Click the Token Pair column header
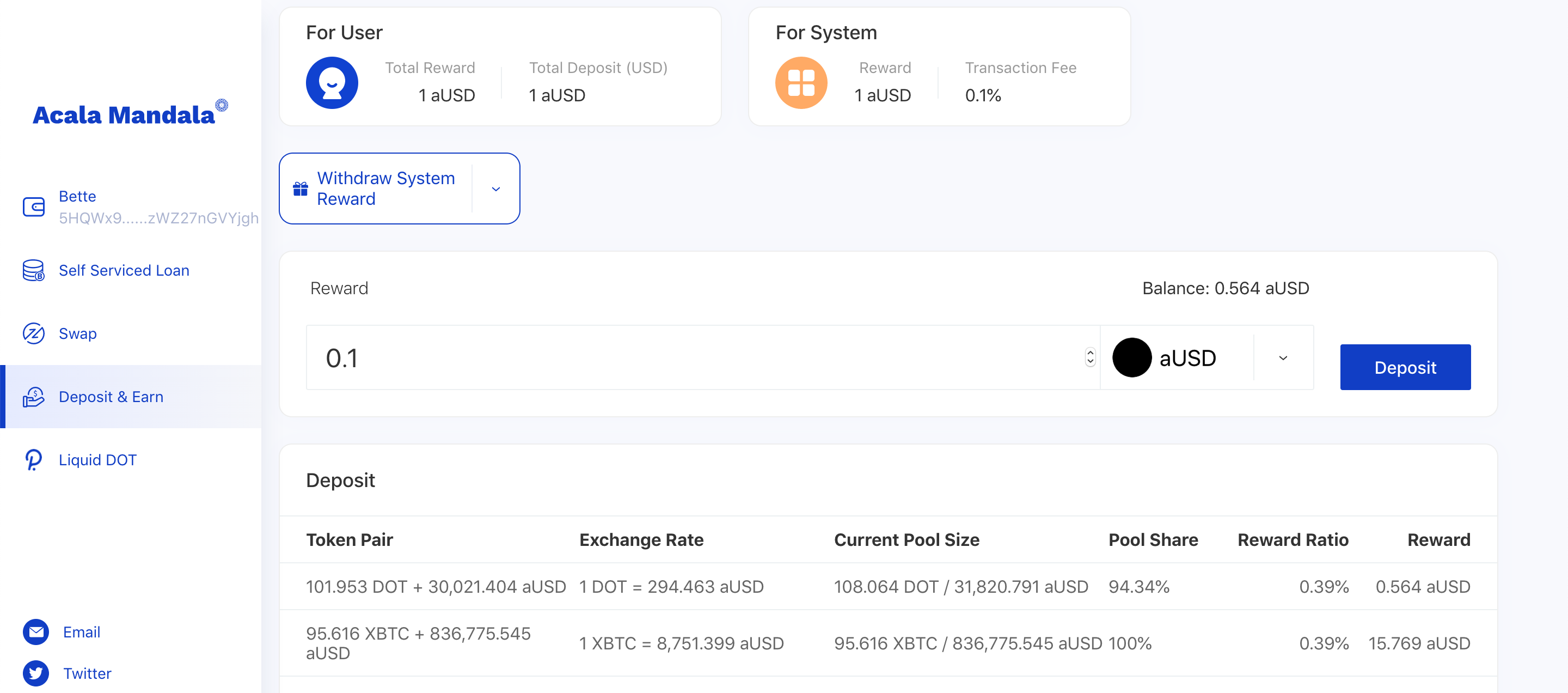The image size is (1568, 693). click(x=350, y=539)
